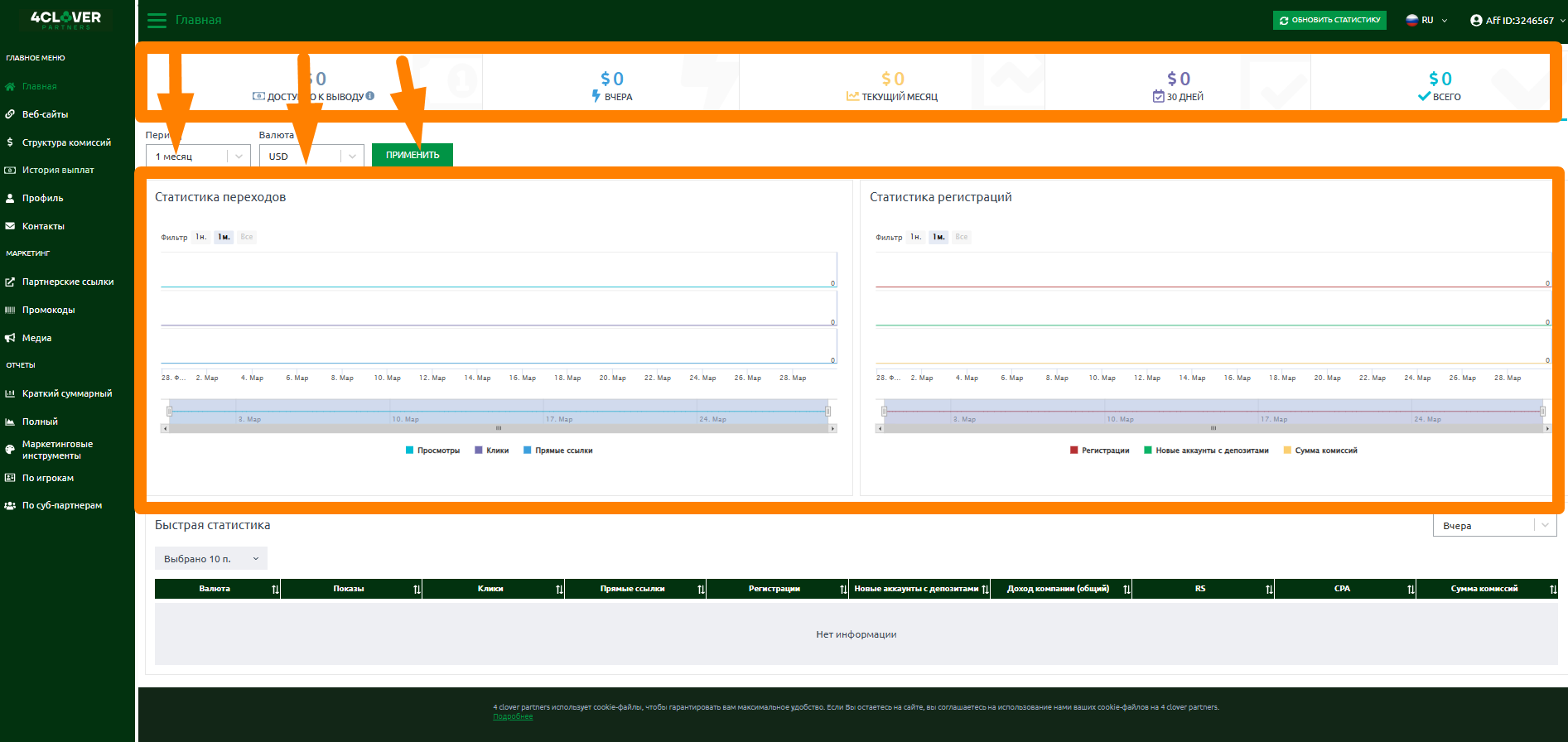Screen dimensions: 1568x742
Task: Open the Вчера dropdown in Быстрая статистика
Action: (1495, 526)
